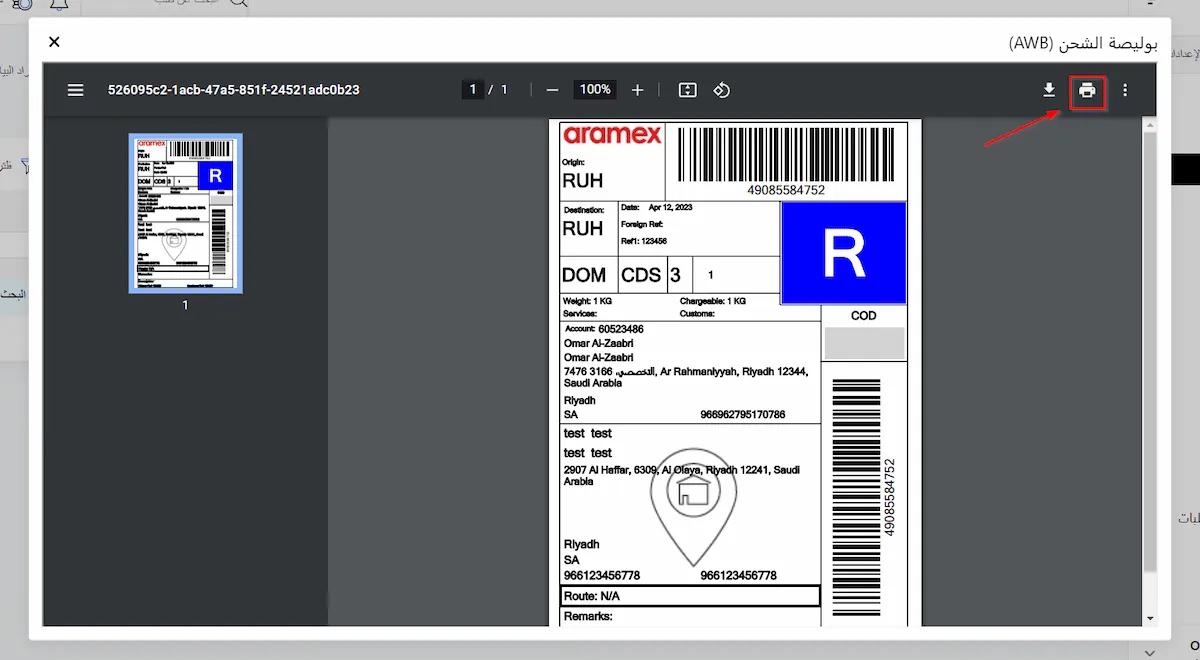
Task: Click the Weight: 1 KG text
Action: tap(587, 301)
